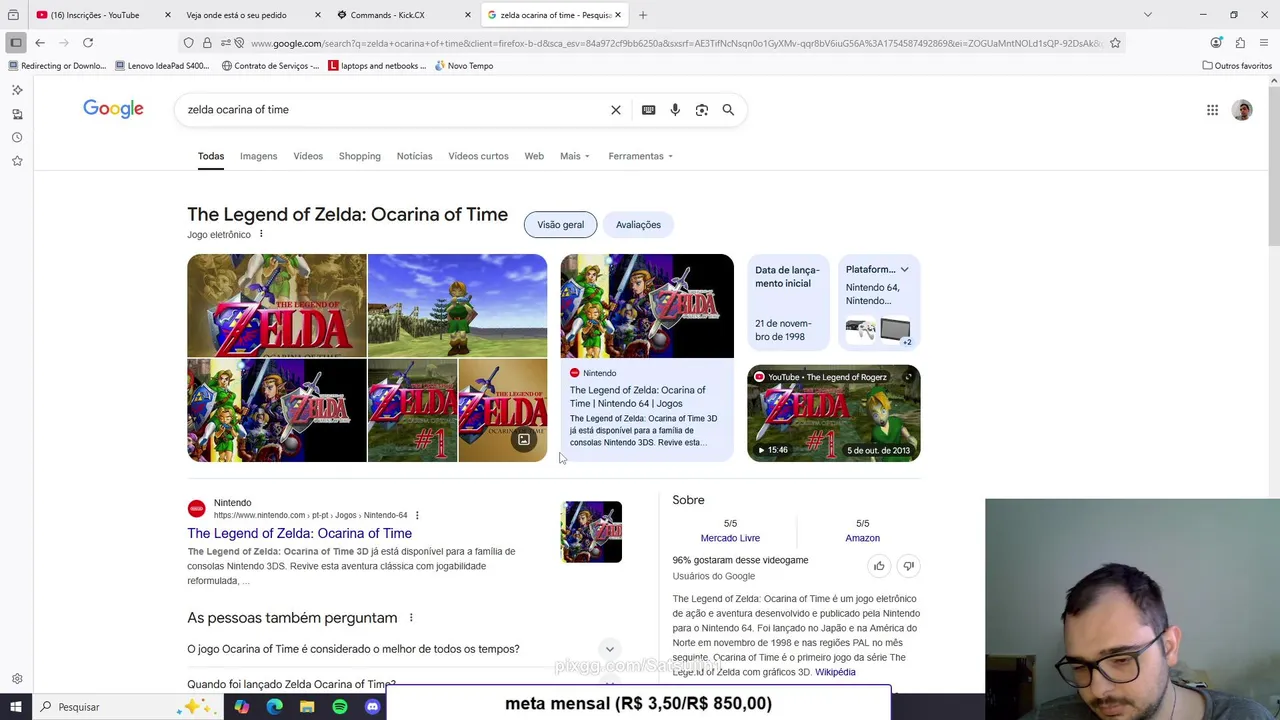Expand the Mais search filter dropdown
Image resolution: width=1280 pixels, height=720 pixels.
(575, 156)
